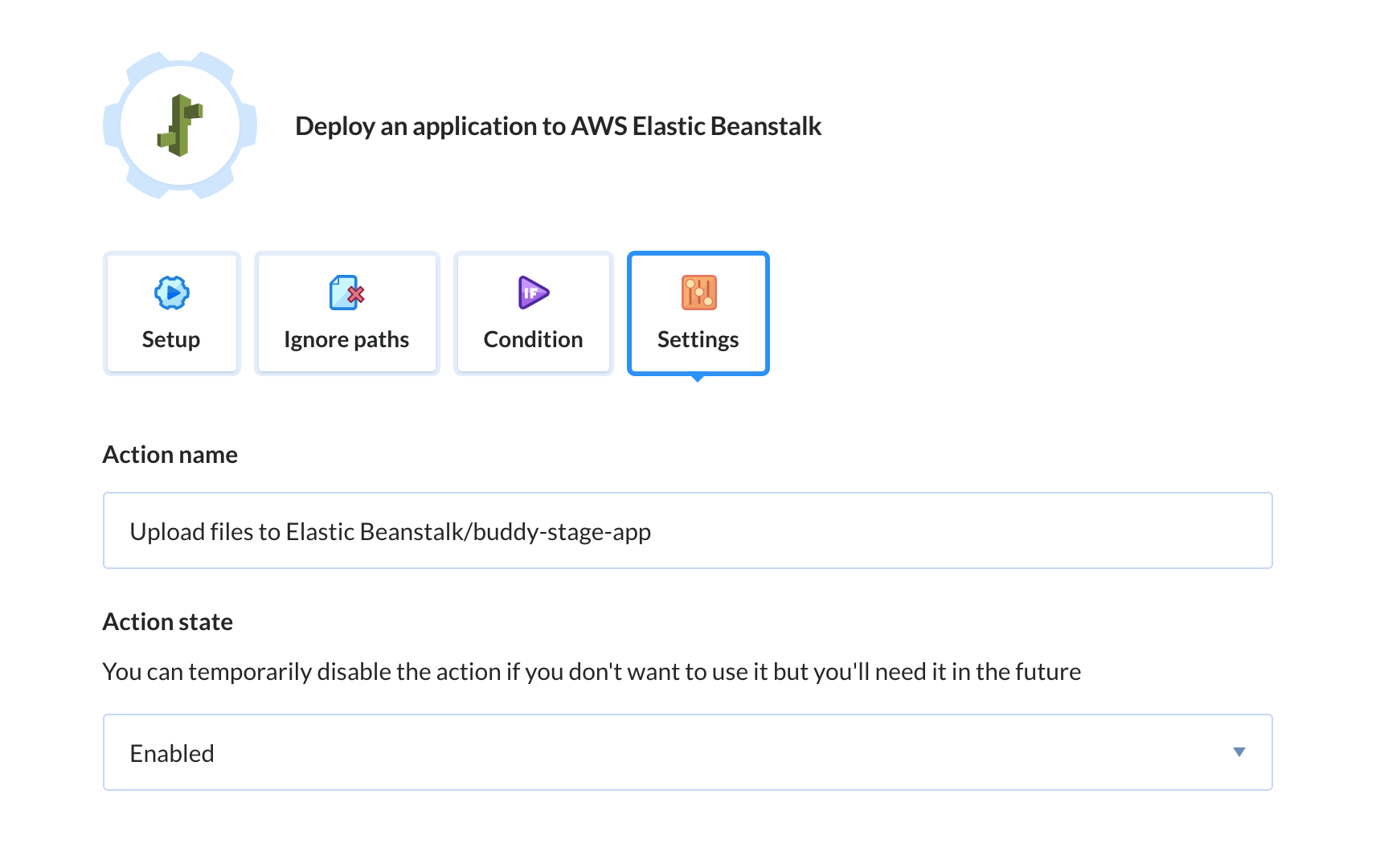Click the action state description text

pyautogui.click(x=592, y=672)
